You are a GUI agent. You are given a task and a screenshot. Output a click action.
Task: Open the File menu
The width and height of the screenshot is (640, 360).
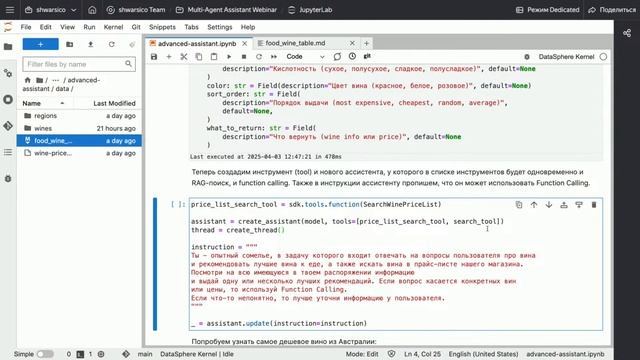26,27
